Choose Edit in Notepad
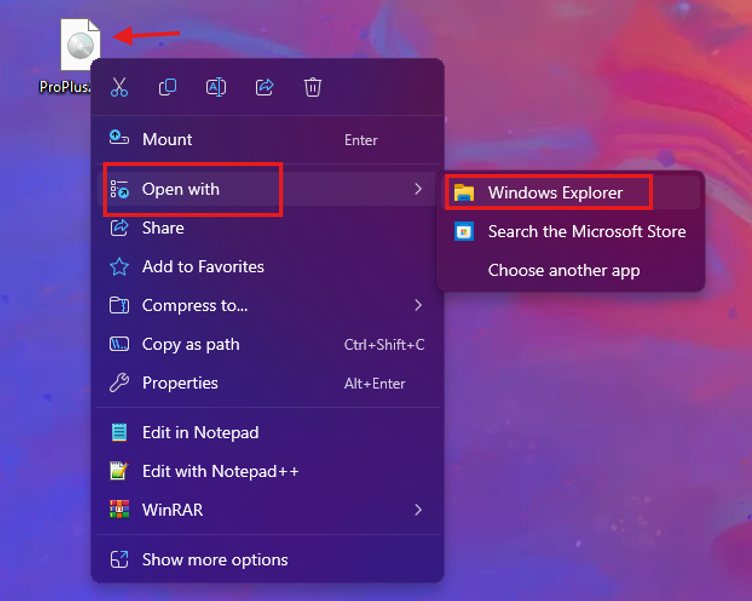Viewport: 752px width, 601px height. pyautogui.click(x=267, y=433)
